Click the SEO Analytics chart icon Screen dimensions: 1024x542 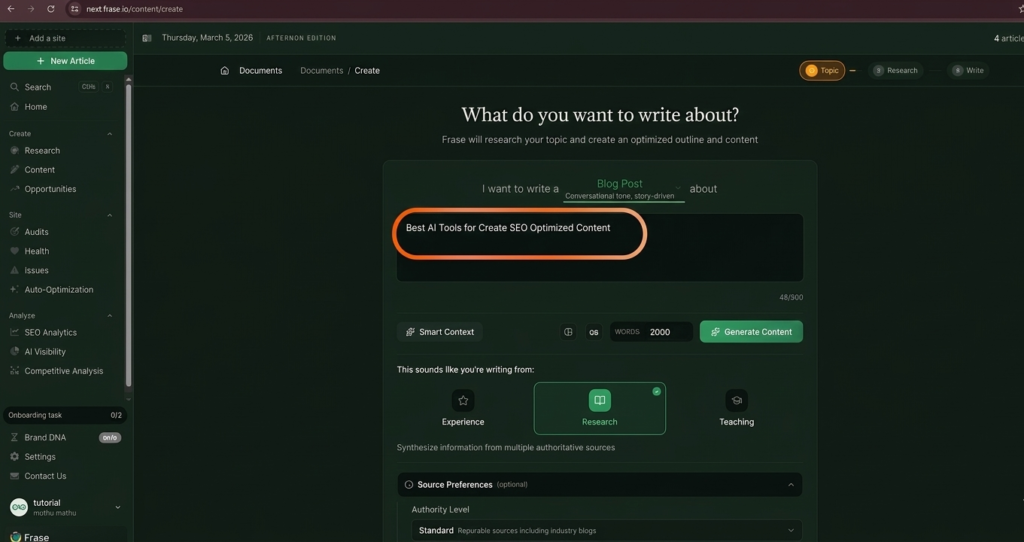[14, 332]
